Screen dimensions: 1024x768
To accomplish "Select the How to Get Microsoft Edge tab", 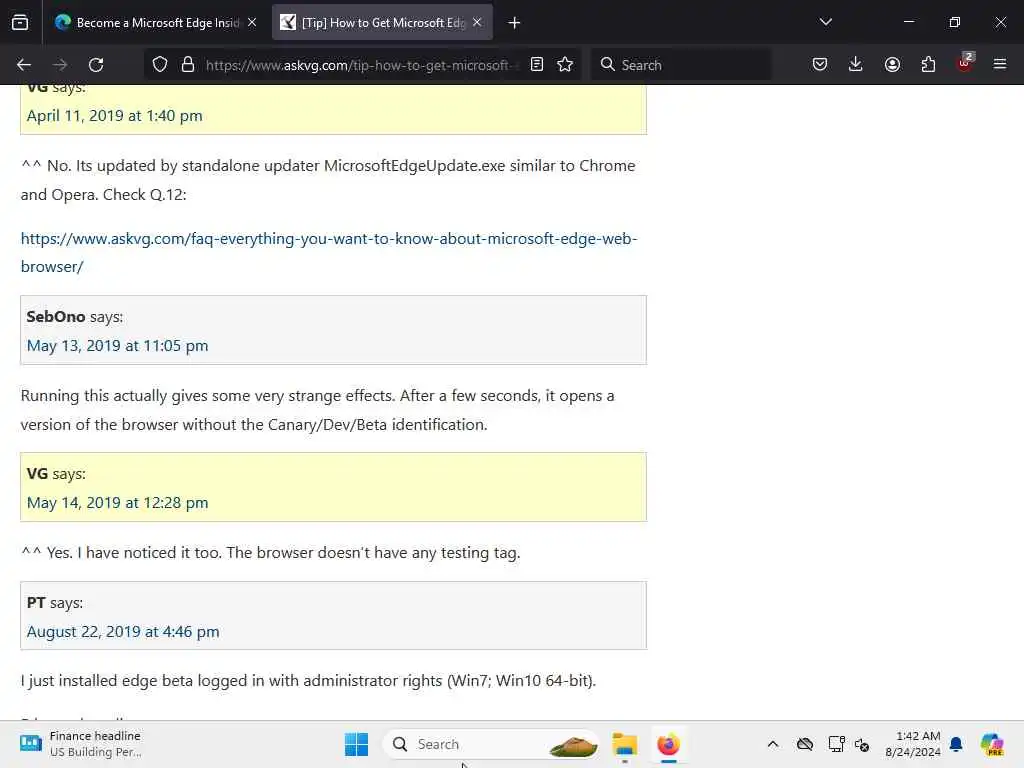I will pyautogui.click(x=382, y=23).
